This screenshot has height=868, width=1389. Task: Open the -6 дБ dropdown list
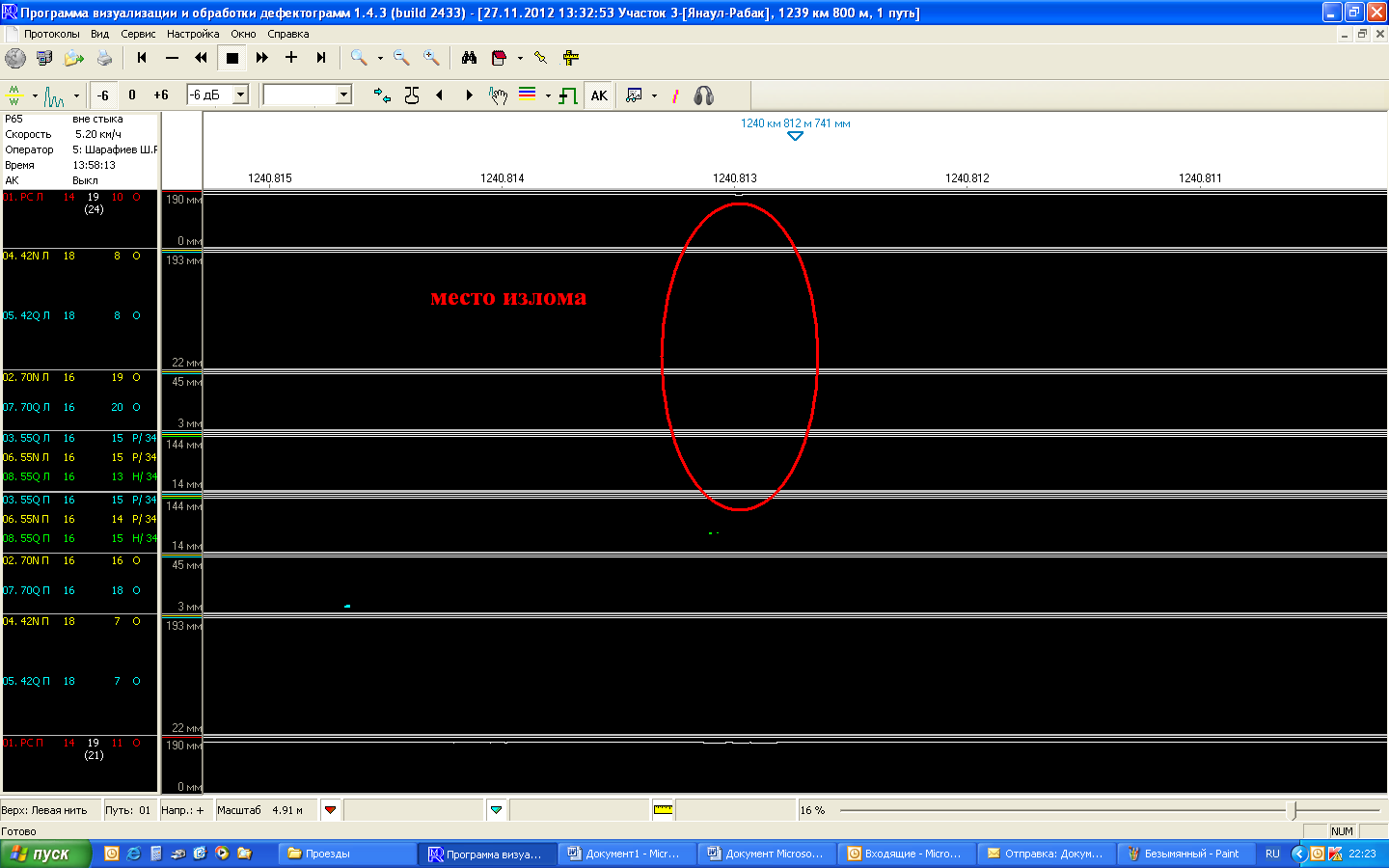(x=241, y=95)
